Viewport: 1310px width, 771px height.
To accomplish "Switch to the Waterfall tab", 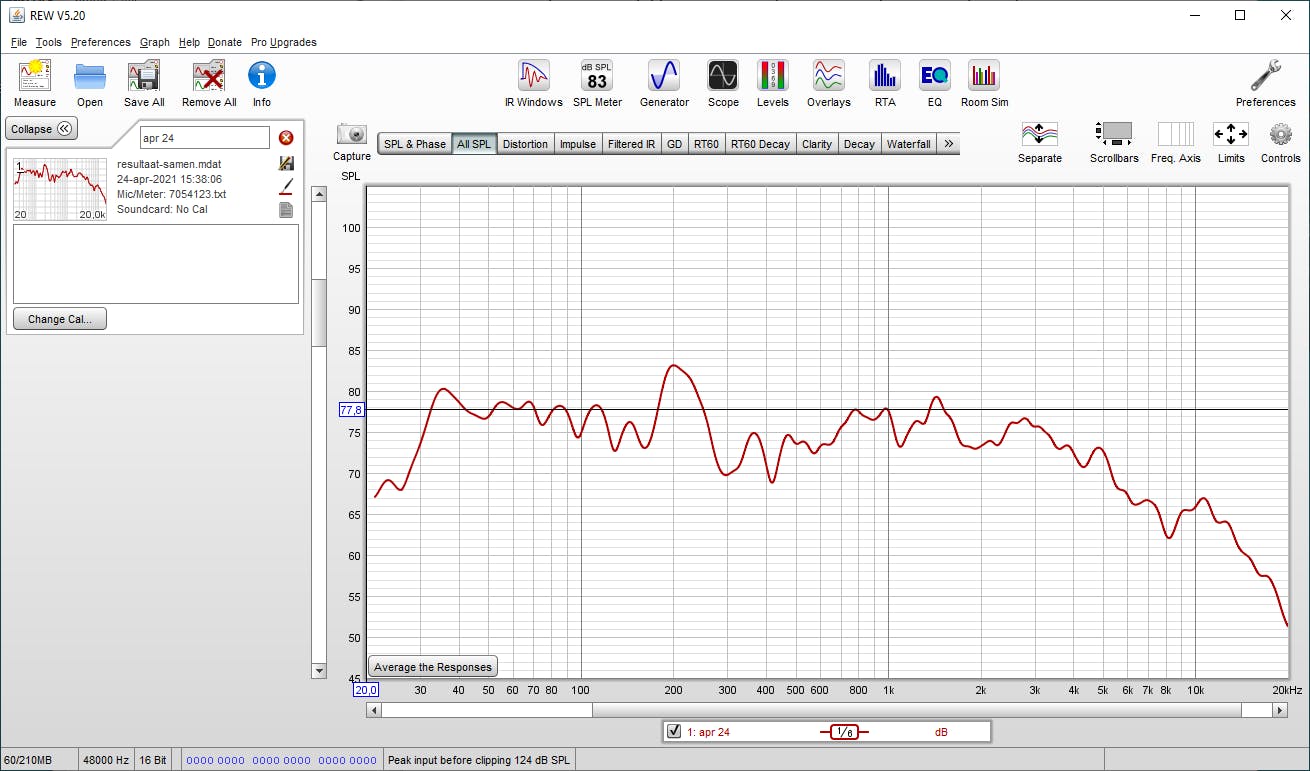I will point(908,144).
